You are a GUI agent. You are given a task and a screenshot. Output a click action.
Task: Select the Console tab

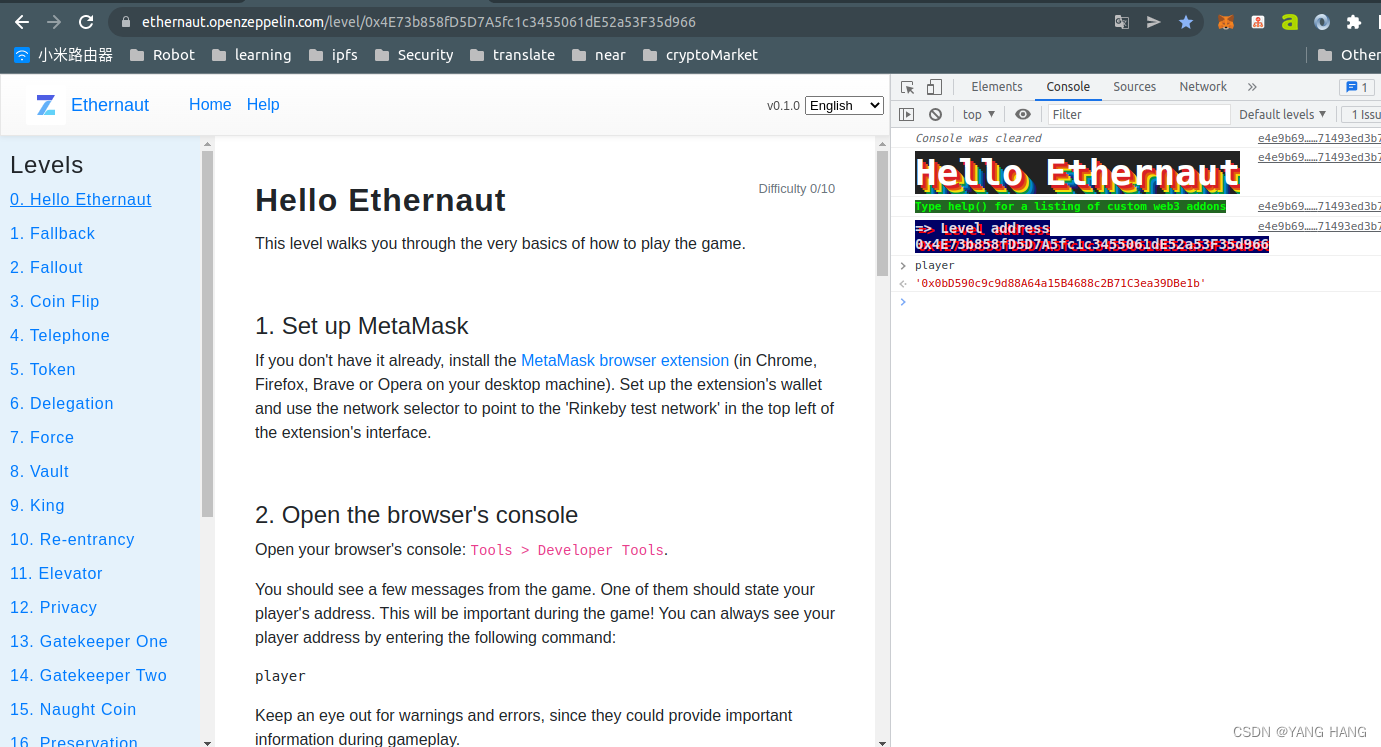click(1068, 87)
